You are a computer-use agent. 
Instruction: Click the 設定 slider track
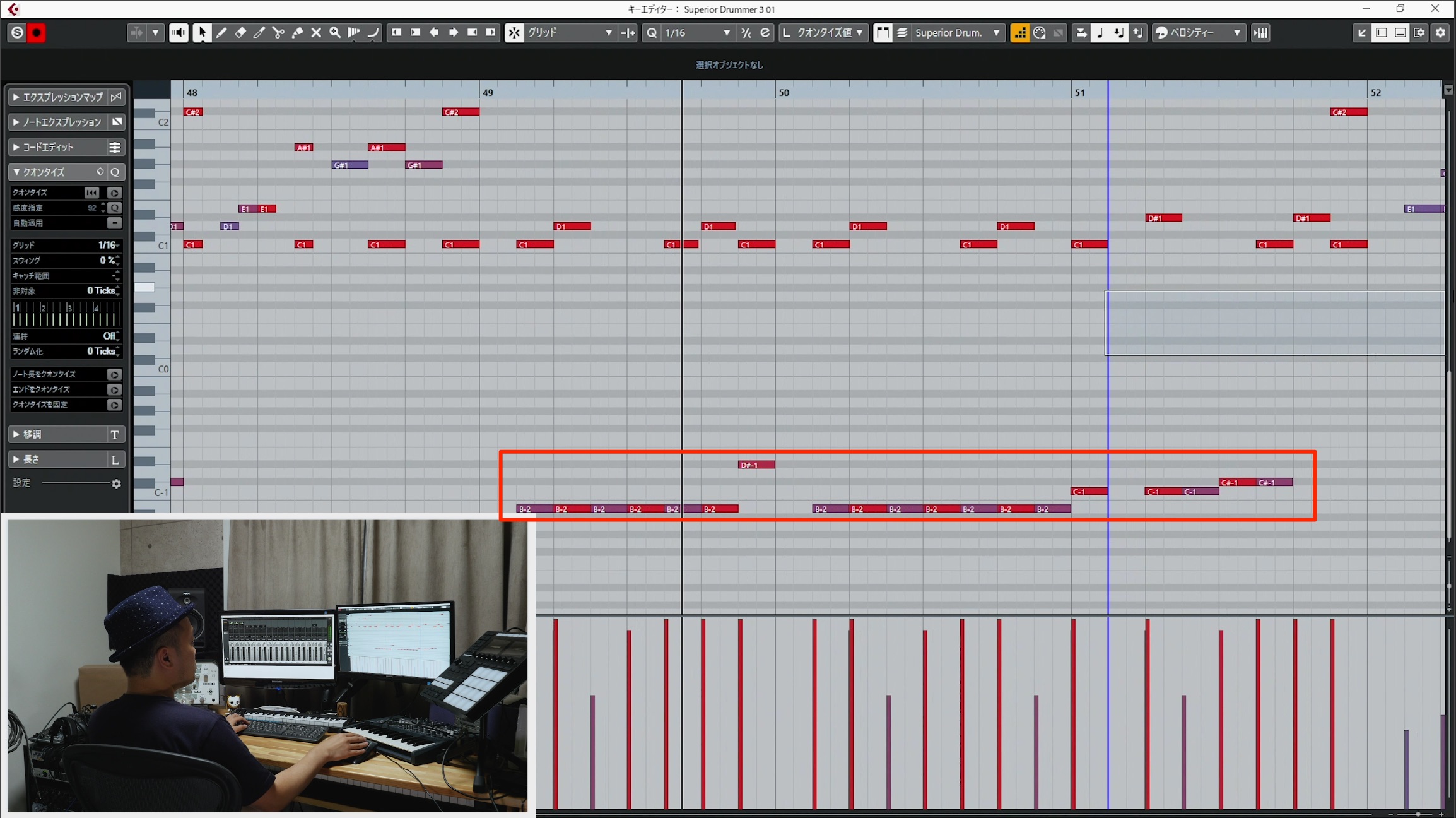pos(76,483)
